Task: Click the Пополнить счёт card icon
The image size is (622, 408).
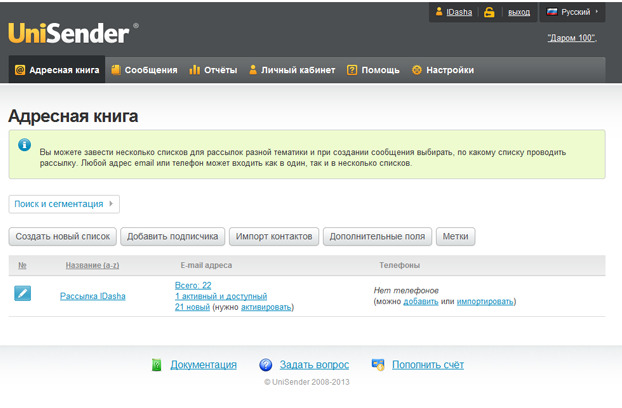Action: (x=378, y=364)
